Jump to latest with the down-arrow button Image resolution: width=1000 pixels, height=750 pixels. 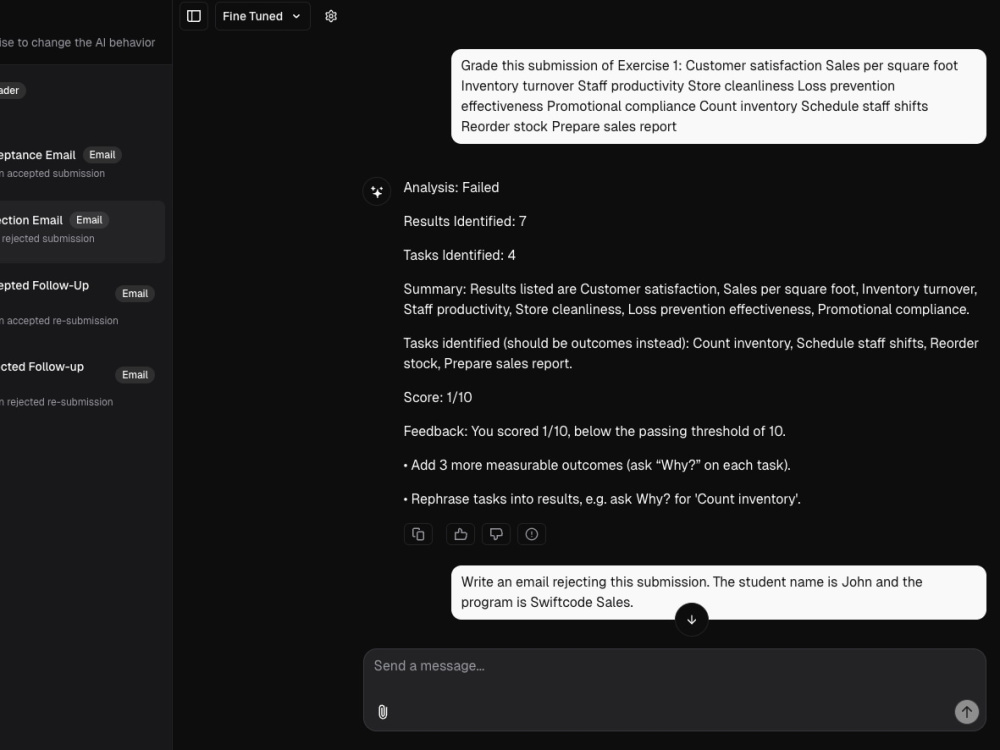(691, 619)
